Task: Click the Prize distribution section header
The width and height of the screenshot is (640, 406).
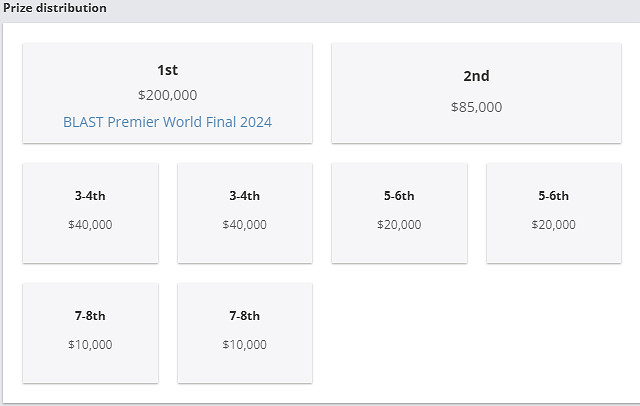Action: point(56,8)
